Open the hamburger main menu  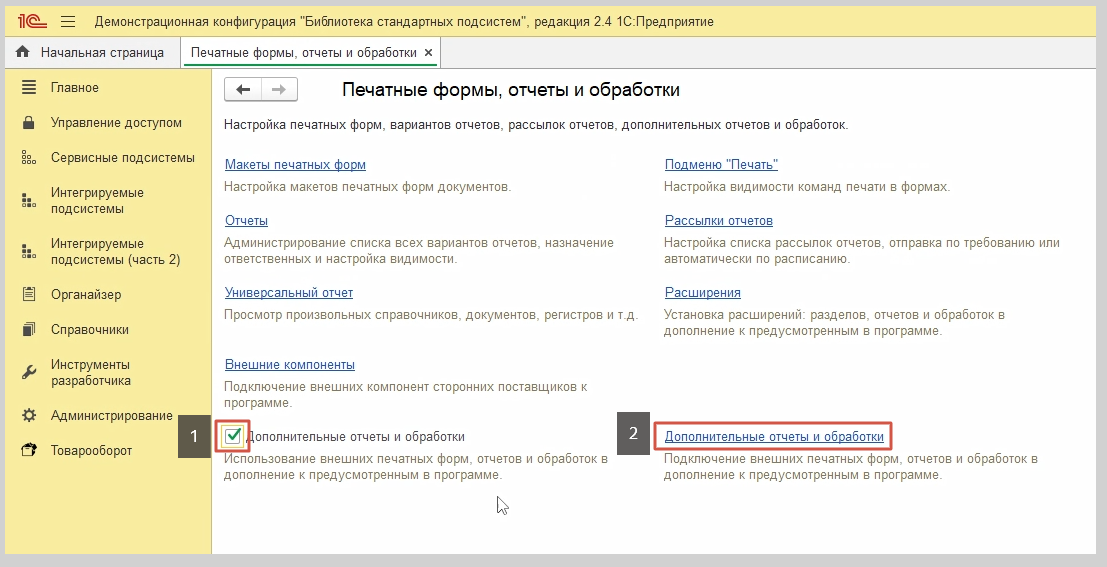point(69,21)
